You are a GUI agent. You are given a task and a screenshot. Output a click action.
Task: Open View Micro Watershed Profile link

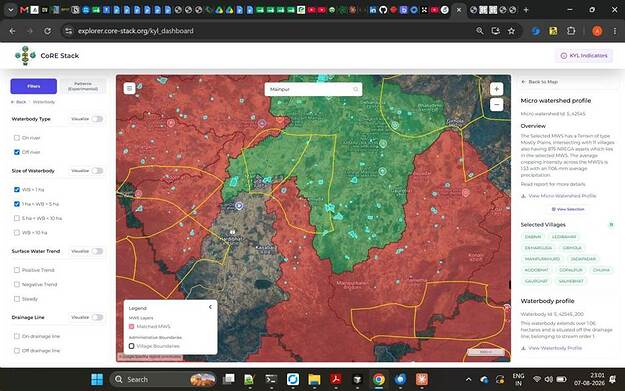click(x=562, y=196)
